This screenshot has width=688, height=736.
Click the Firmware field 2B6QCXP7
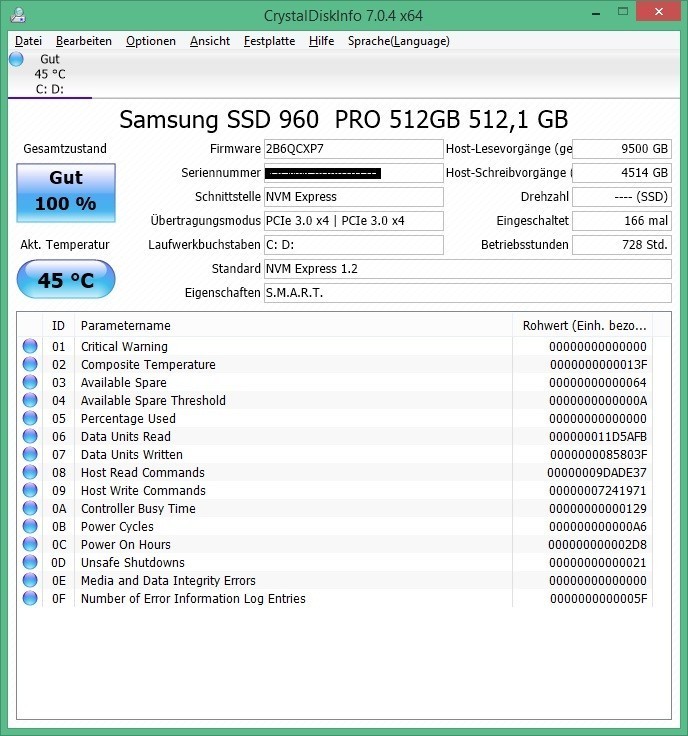(352, 149)
